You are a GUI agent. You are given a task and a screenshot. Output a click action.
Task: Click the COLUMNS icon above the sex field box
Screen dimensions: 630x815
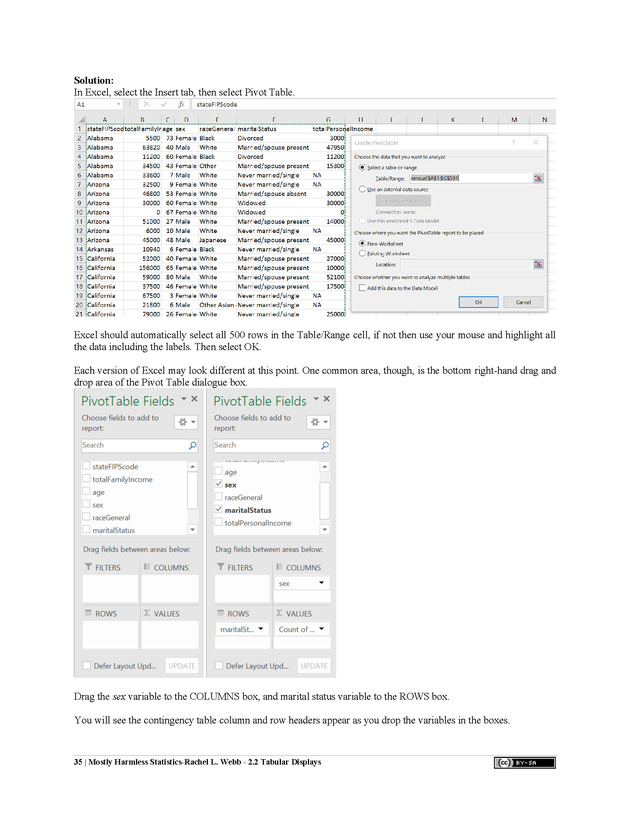pos(279,567)
